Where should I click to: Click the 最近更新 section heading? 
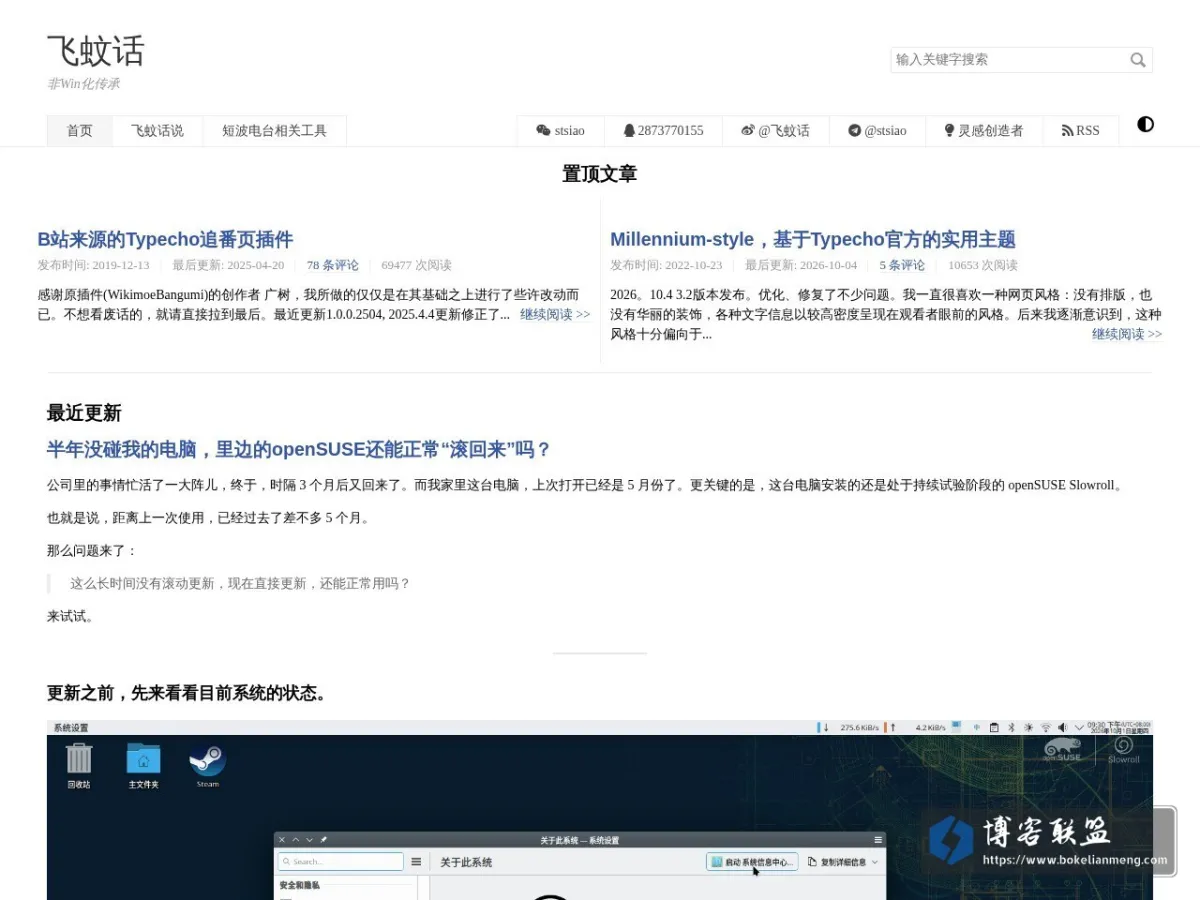84,413
